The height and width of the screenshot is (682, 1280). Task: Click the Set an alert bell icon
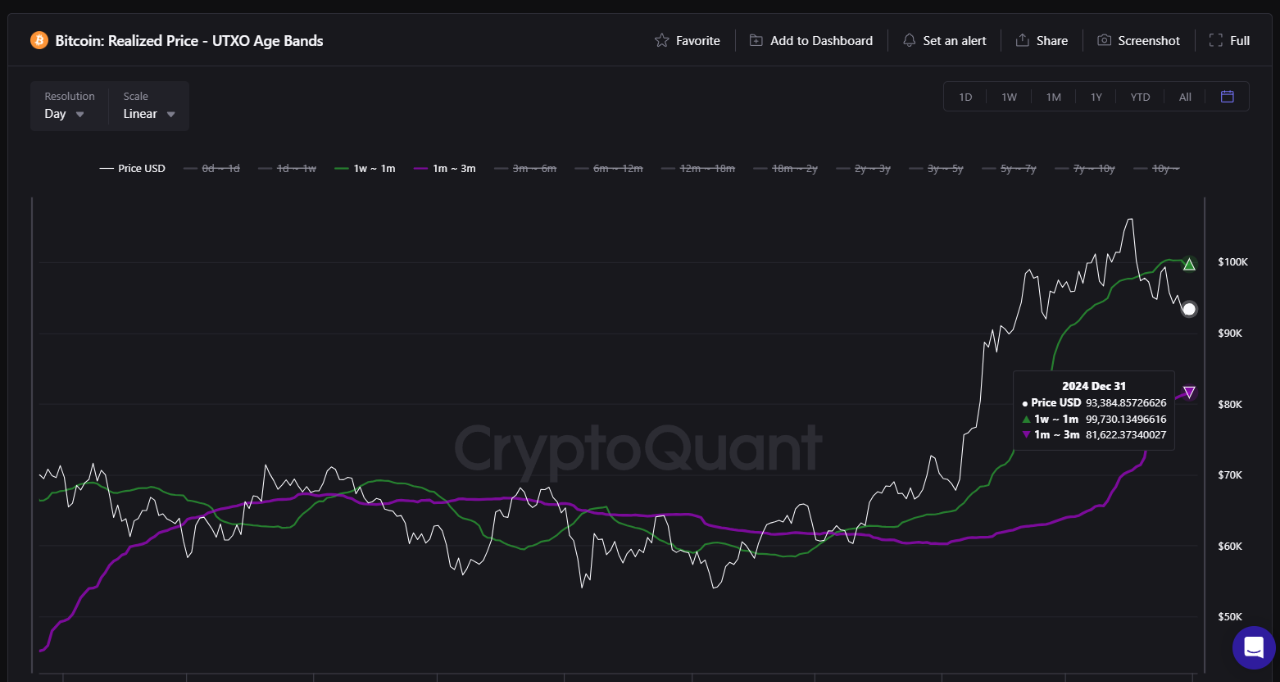(x=909, y=40)
